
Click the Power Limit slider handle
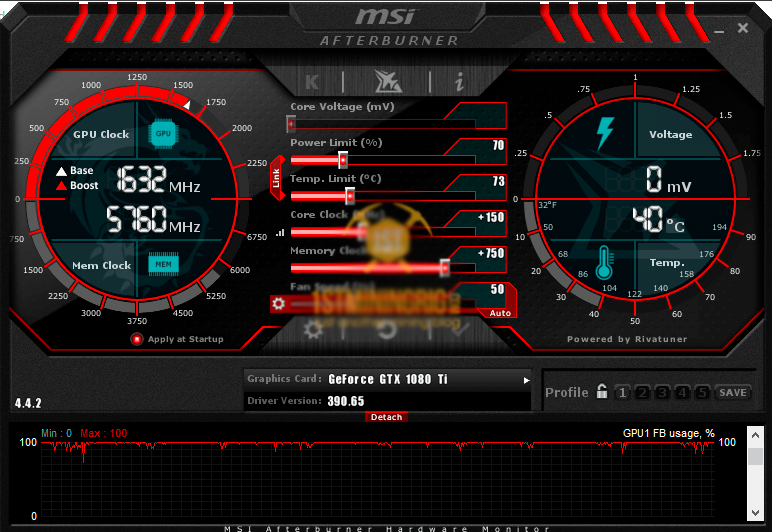pyautogui.click(x=343, y=159)
